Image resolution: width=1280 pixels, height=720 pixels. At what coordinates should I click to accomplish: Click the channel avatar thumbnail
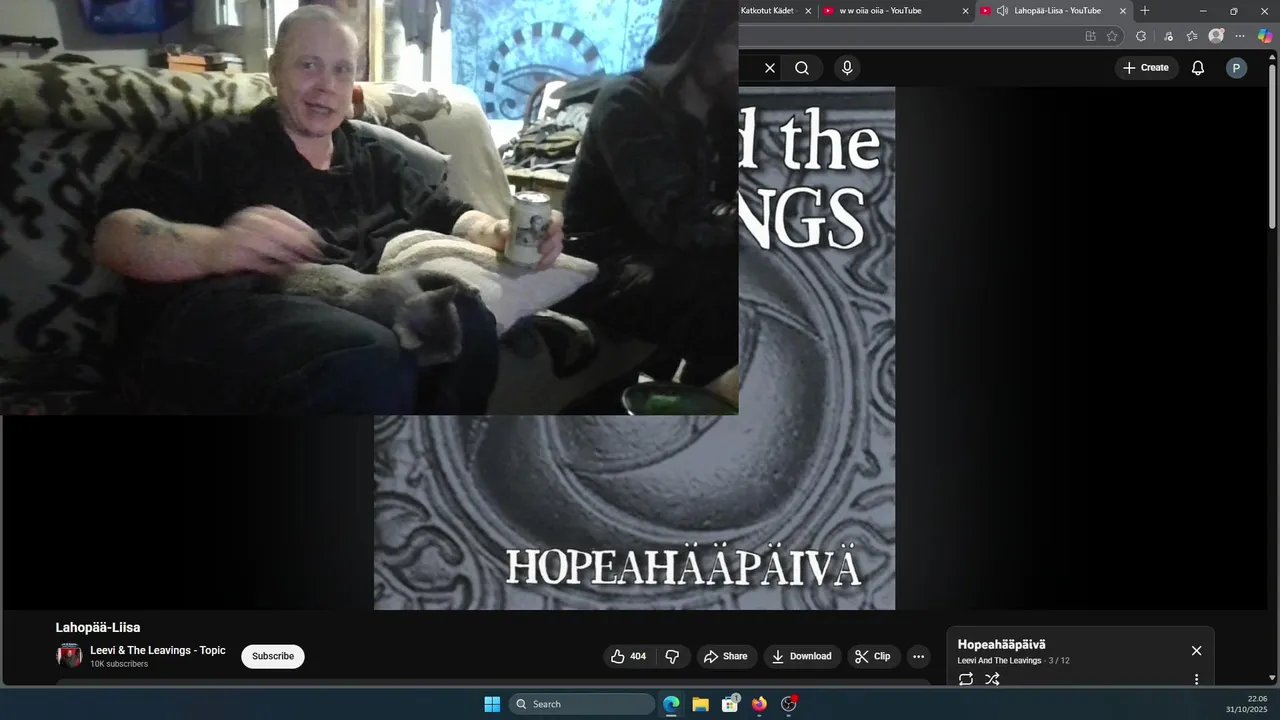pos(69,656)
